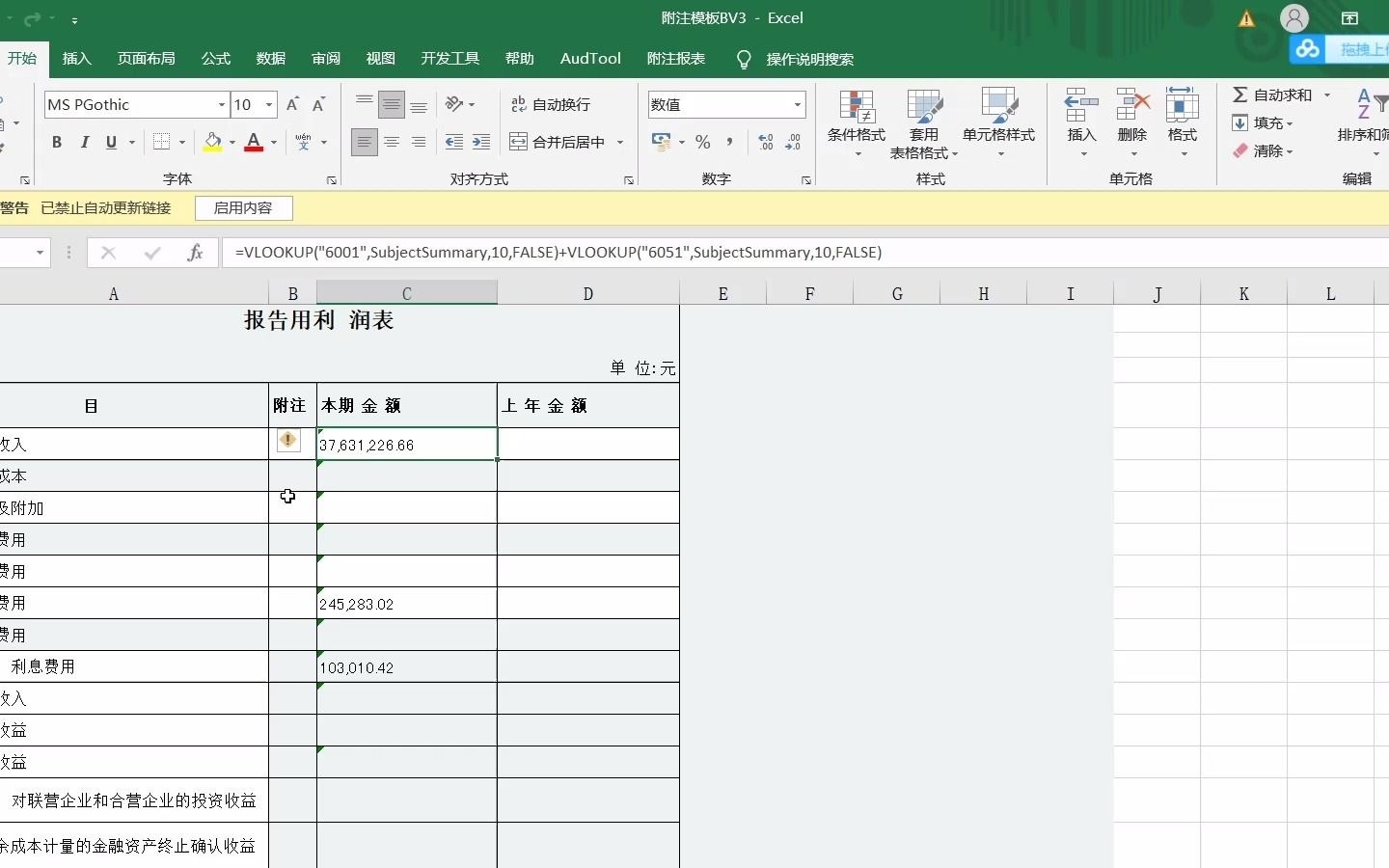The height and width of the screenshot is (868, 1389).
Task: Open the 插入 ribbon tab
Action: [77, 59]
